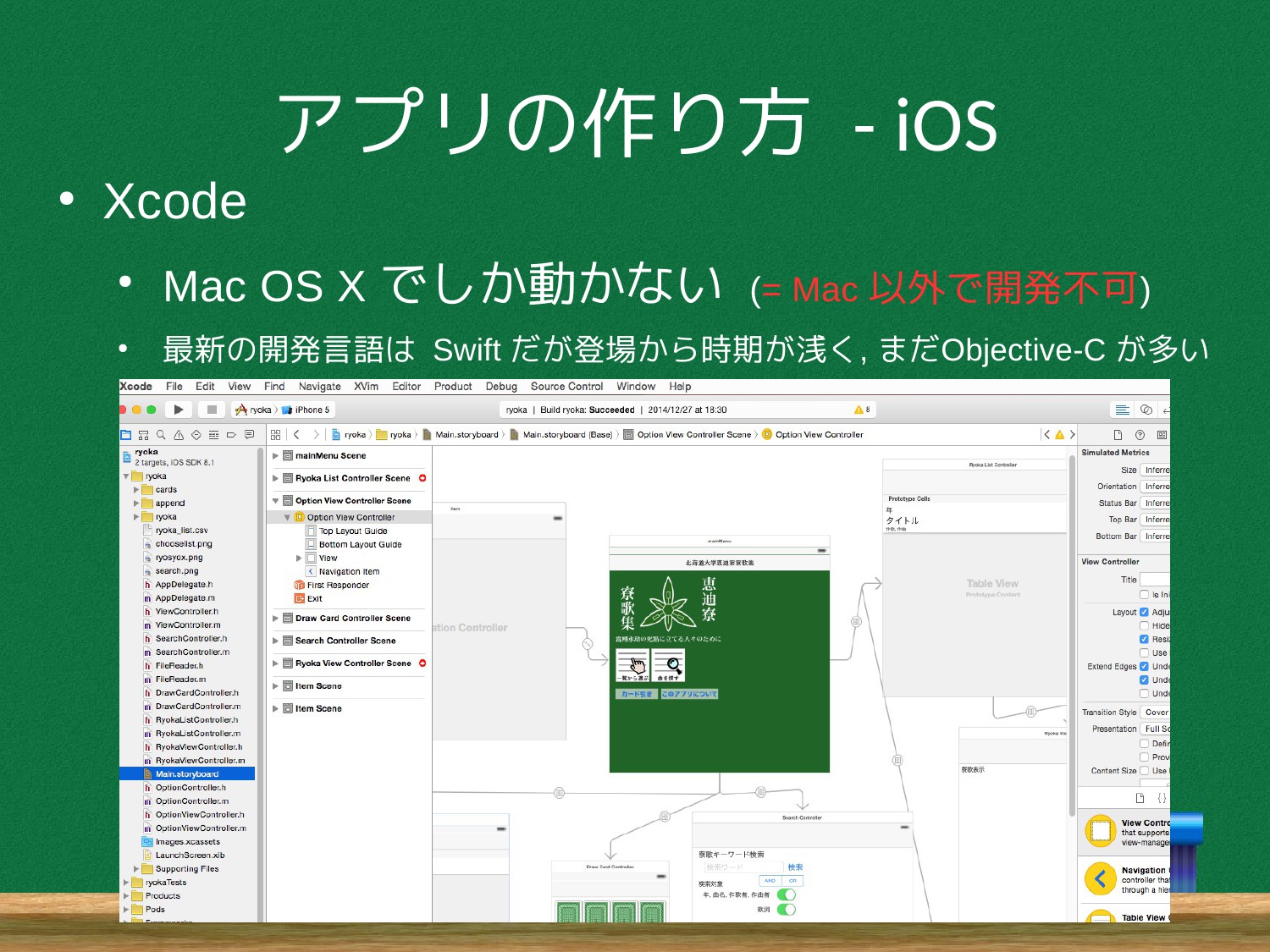This screenshot has height=952, width=1270.
Task: Open the Size dropdown in Simulated Metrics
Action: pos(1155,470)
